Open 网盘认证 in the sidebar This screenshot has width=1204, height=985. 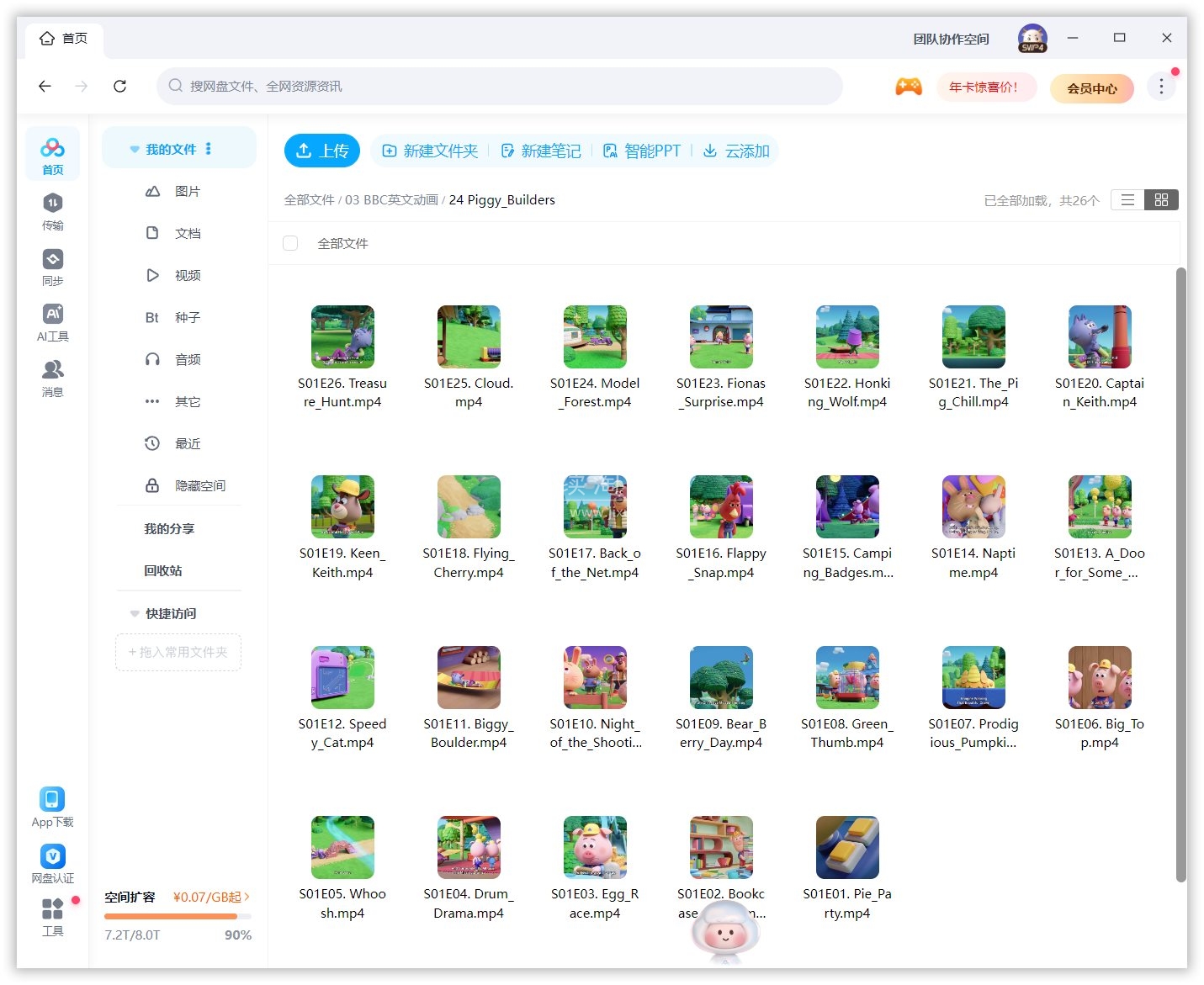(x=52, y=864)
